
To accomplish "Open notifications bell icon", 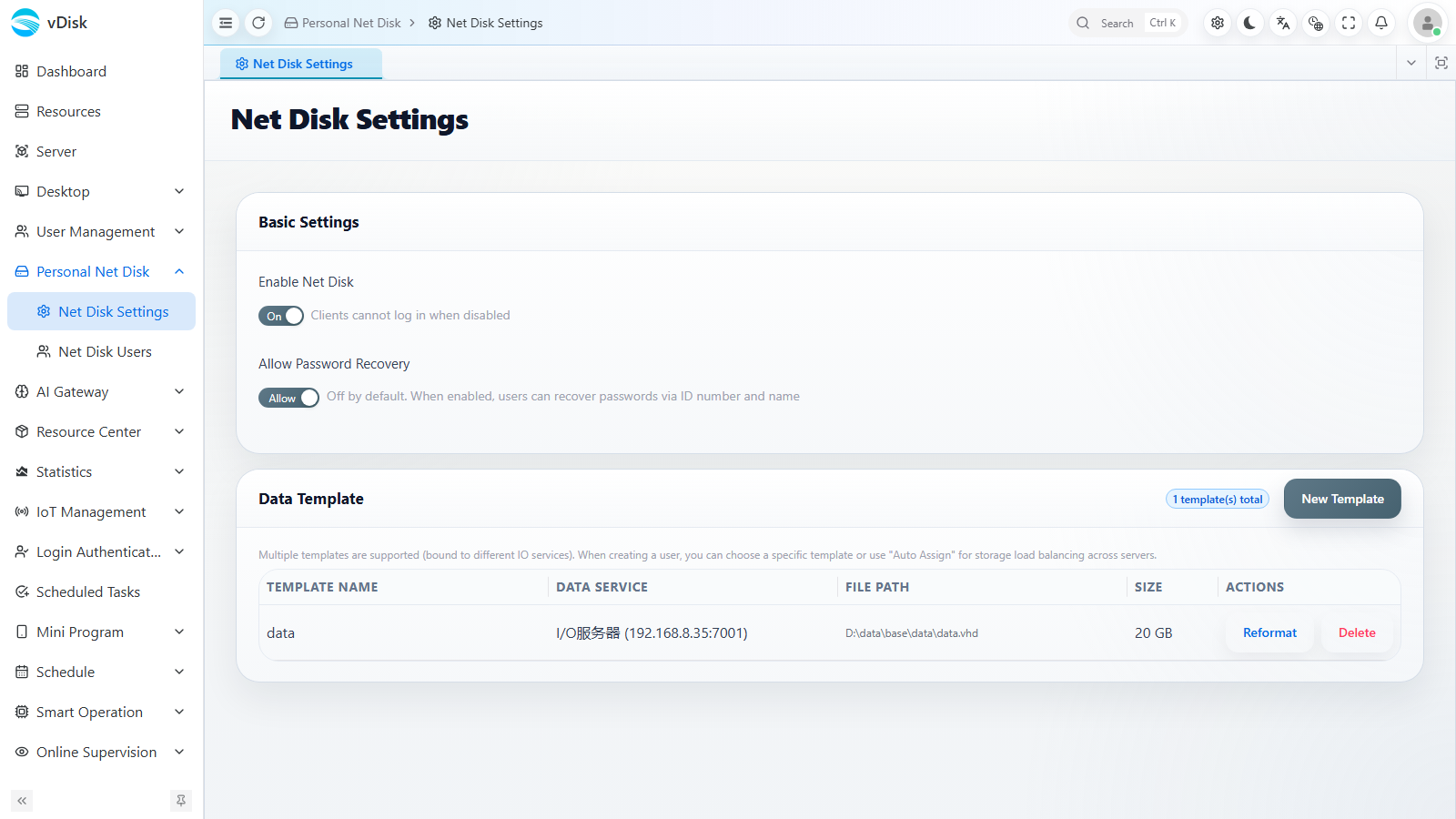I will [1381, 23].
